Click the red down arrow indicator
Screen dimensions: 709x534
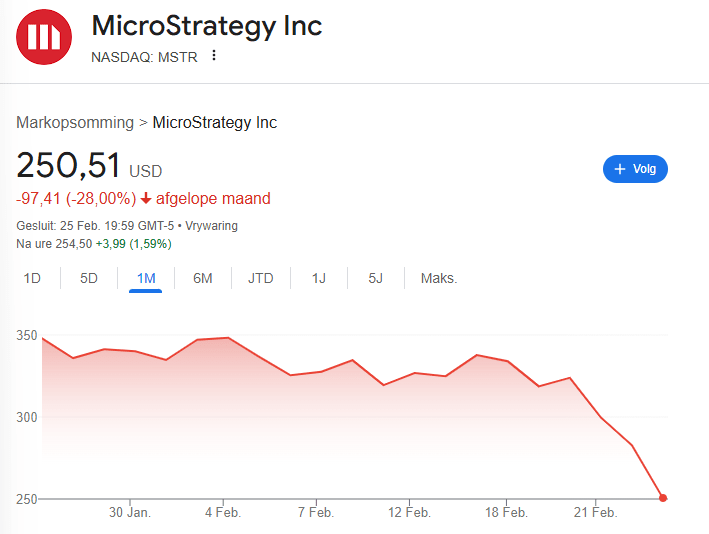click(146, 199)
